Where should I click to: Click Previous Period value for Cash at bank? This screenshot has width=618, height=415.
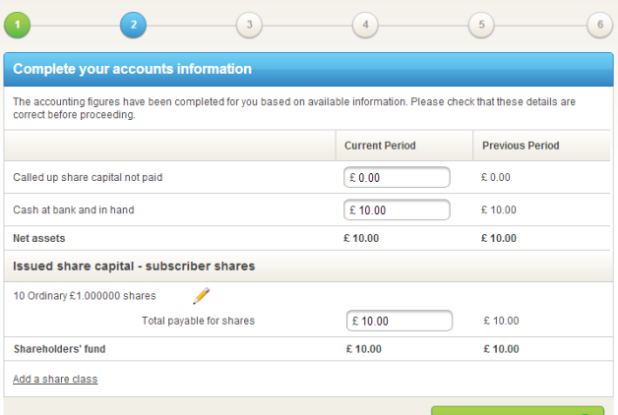(x=498, y=210)
